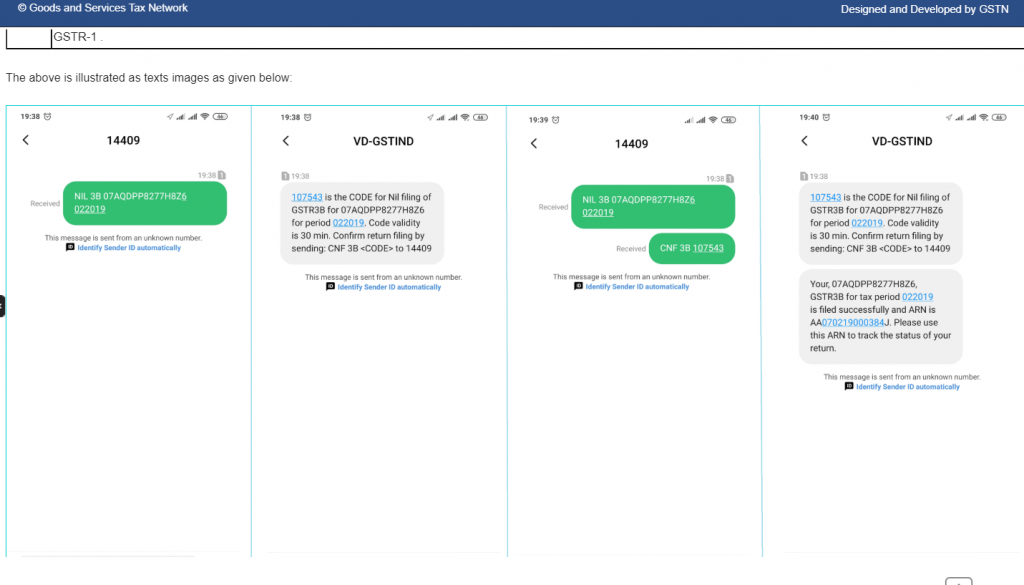Click Wi-Fi icon in 19:38 14409 status bar

[x=205, y=116]
